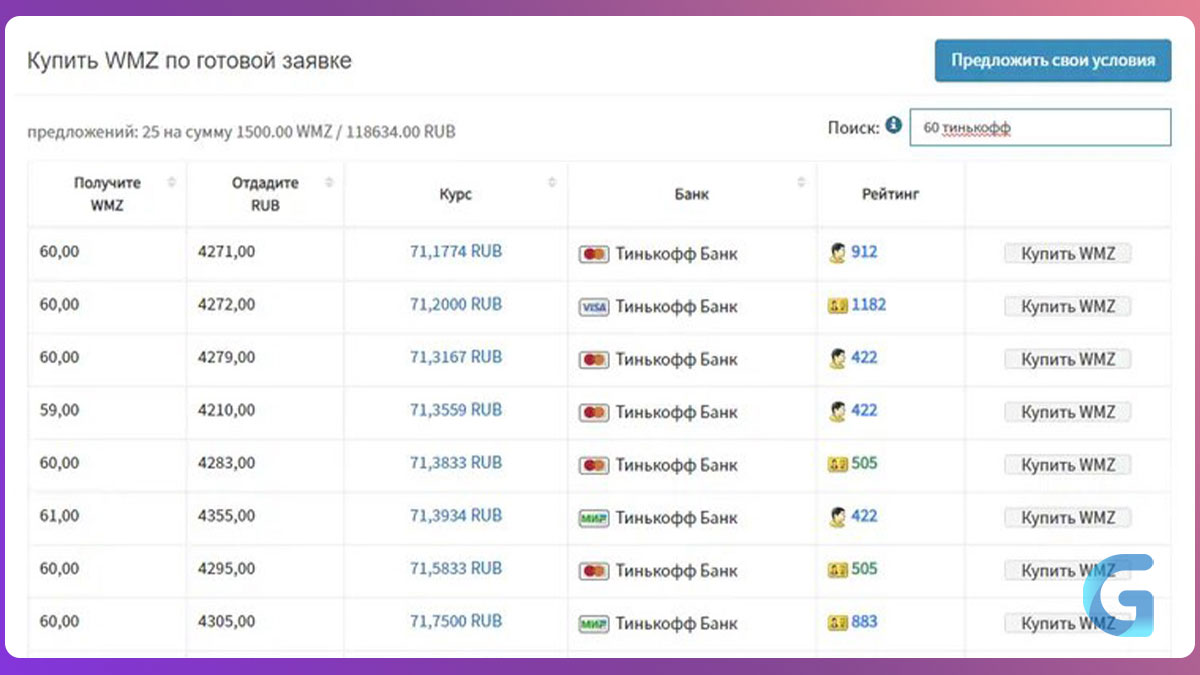Click Купить WMZ for rate 71,7500 RUB
This screenshot has width=1200, height=675.
point(1067,623)
